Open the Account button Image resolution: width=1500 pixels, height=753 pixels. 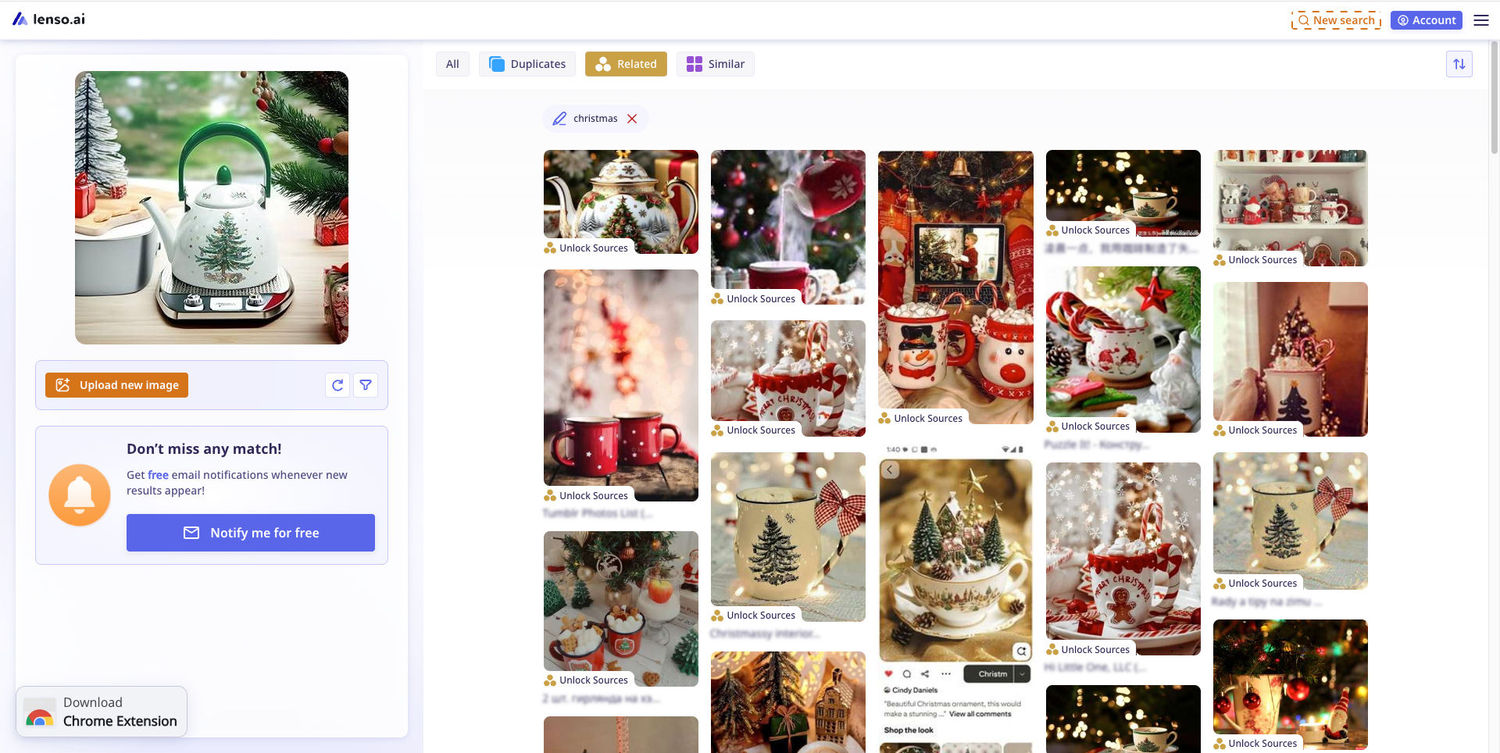[x=1426, y=20]
